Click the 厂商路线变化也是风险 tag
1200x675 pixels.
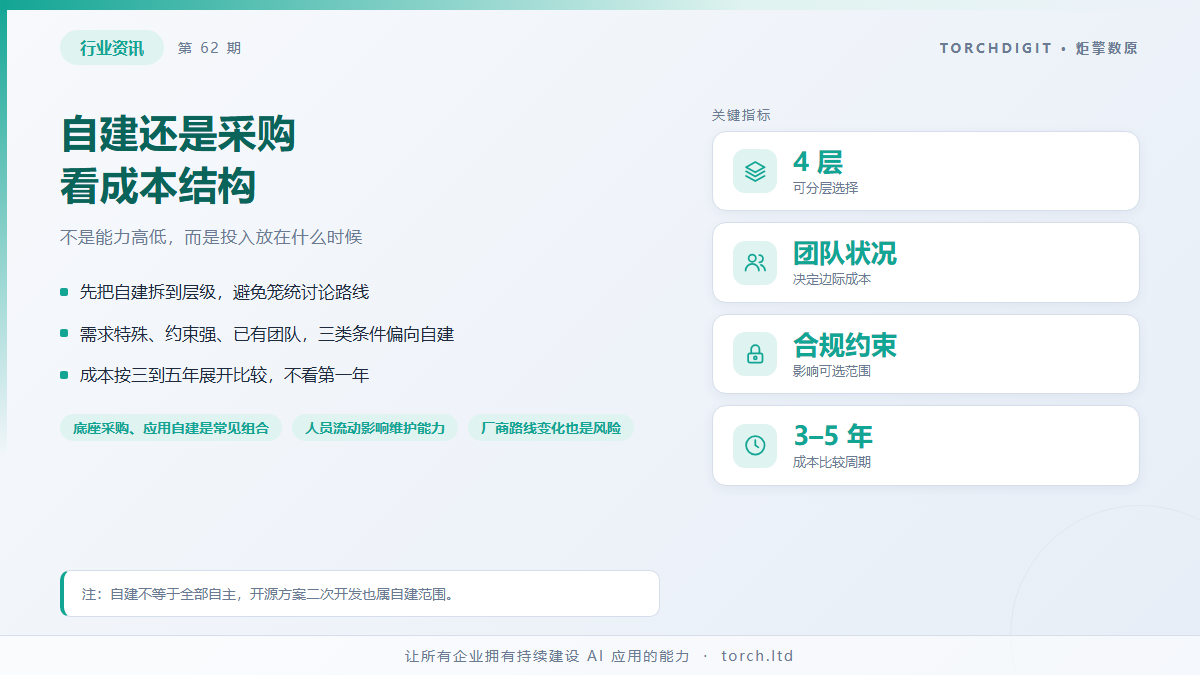point(551,428)
